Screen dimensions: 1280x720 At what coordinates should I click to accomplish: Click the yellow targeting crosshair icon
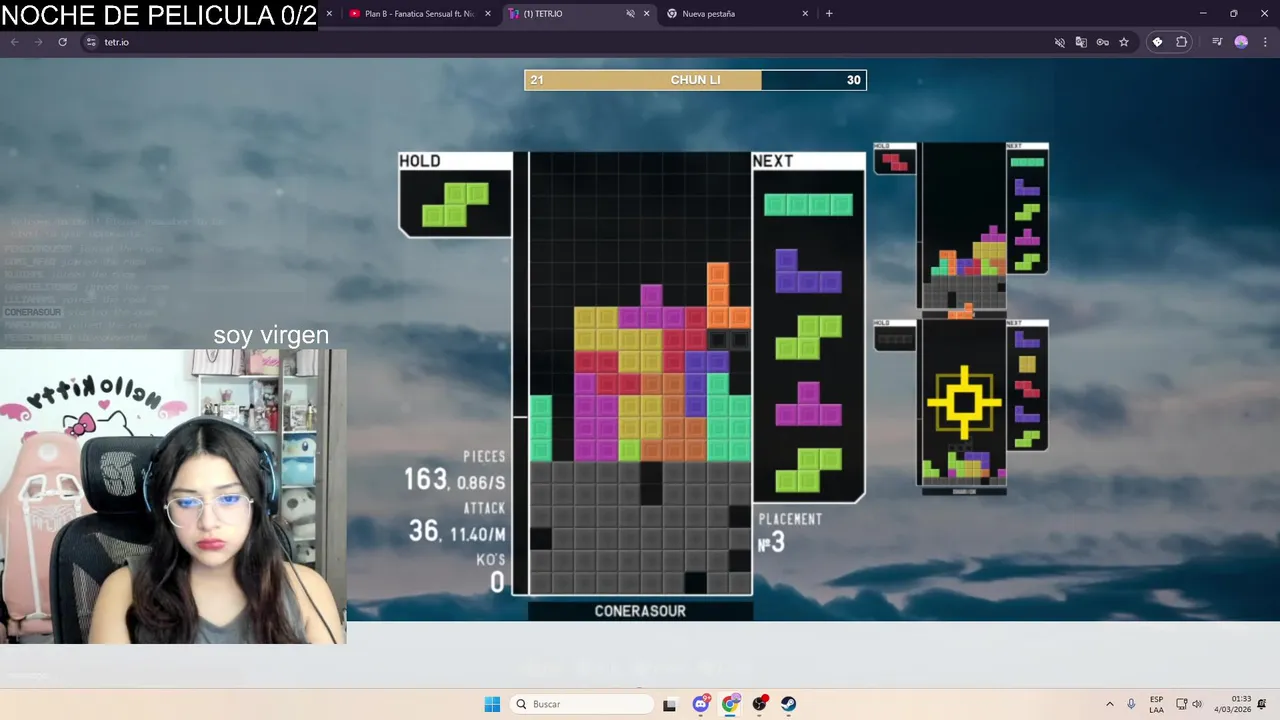(x=964, y=402)
